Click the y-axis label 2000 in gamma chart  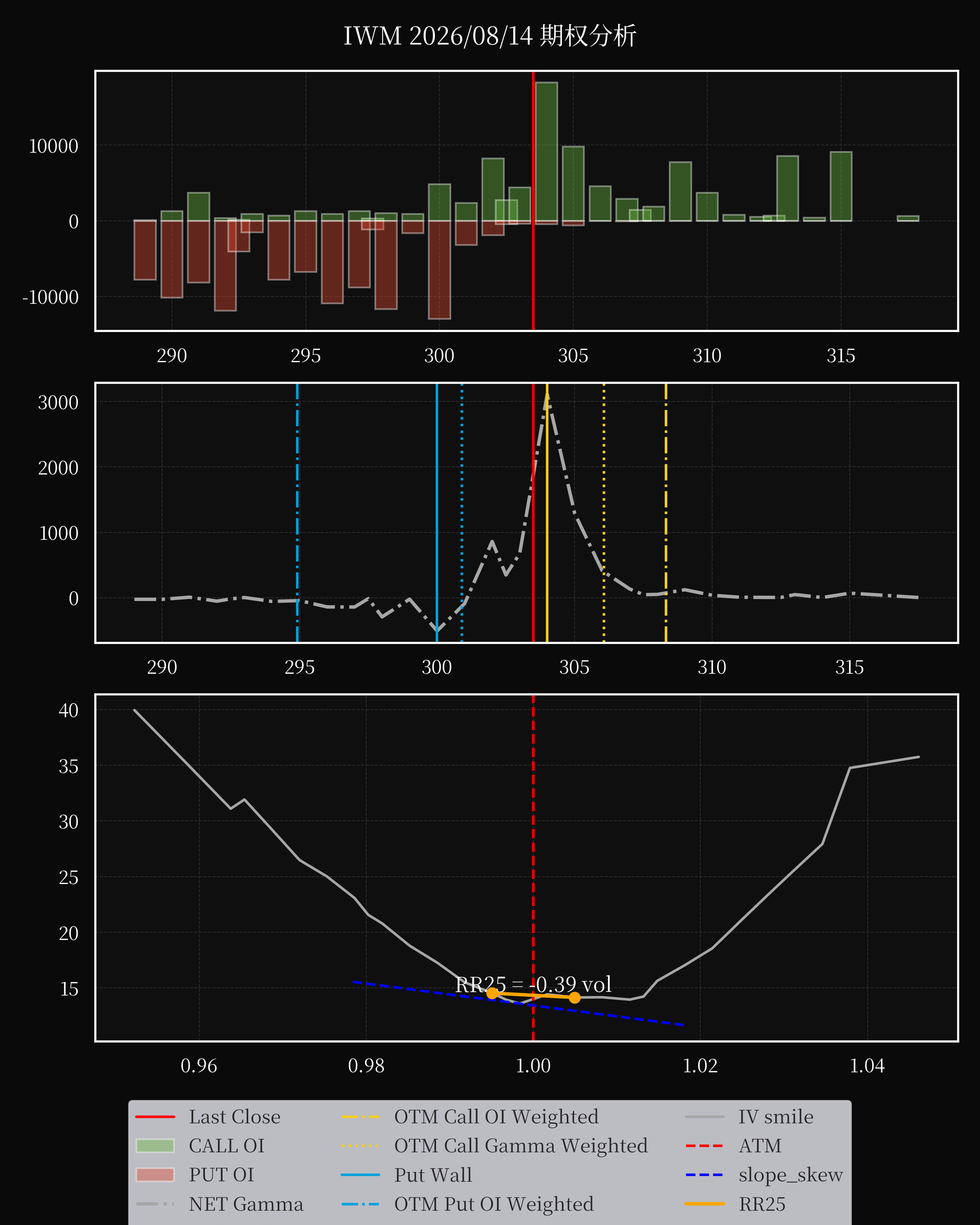(58, 468)
